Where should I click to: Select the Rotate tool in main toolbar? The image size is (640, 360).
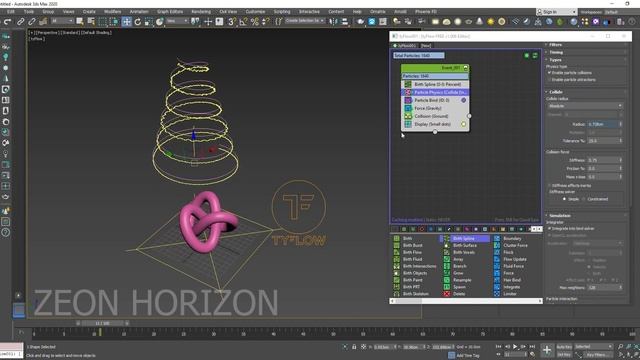tap(138, 22)
